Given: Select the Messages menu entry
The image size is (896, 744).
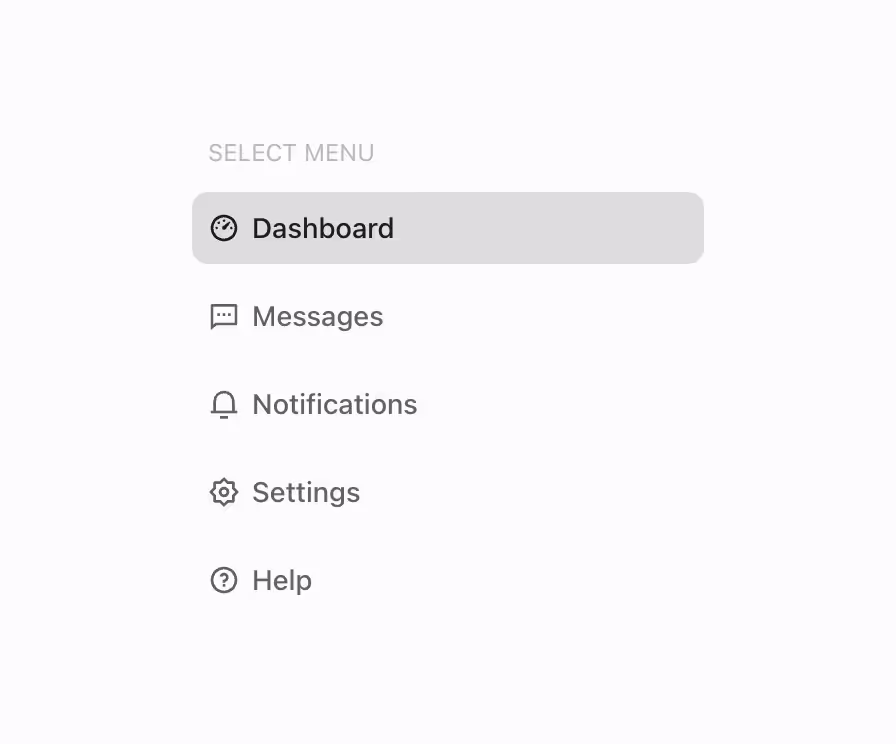Looking at the screenshot, I should [317, 316].
